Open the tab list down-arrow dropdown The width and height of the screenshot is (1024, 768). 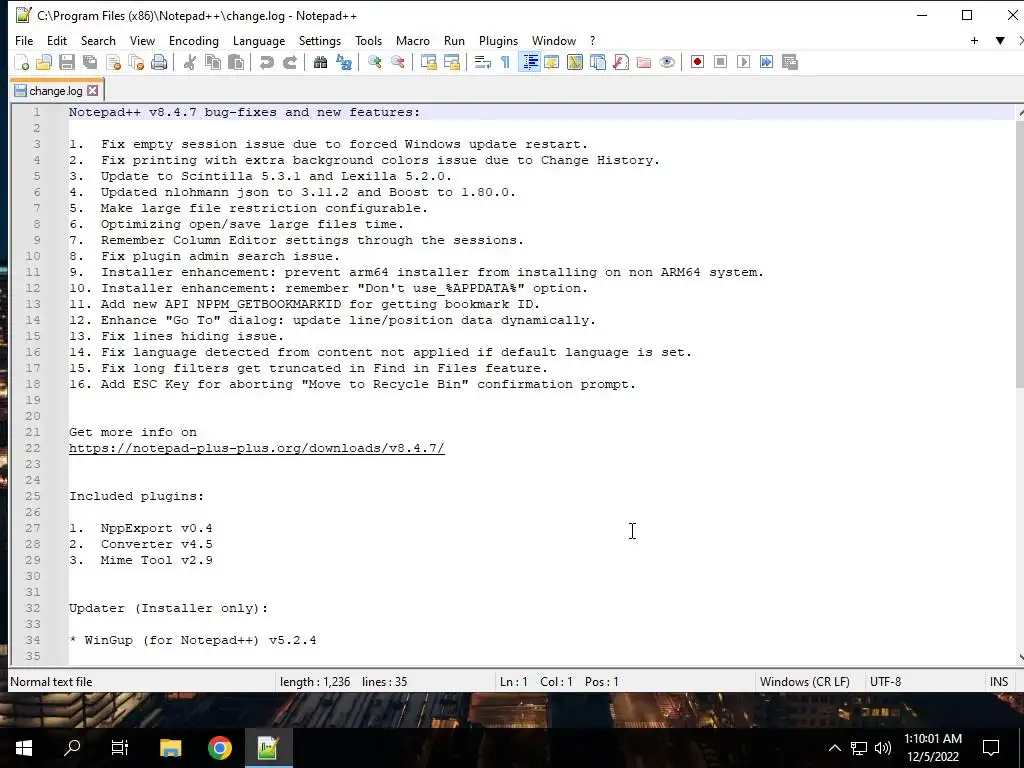[1000, 40]
